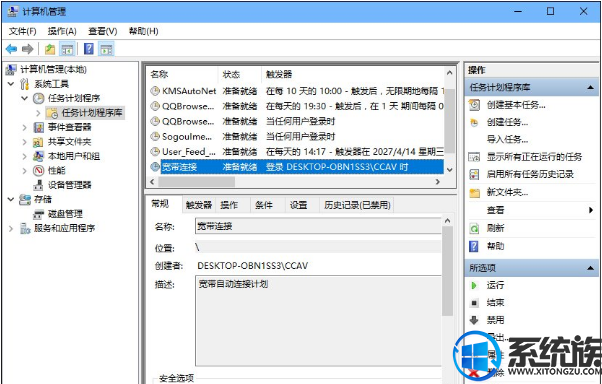Collapse the 存储 node arrow
This screenshot has width=602, height=384.
[11, 199]
